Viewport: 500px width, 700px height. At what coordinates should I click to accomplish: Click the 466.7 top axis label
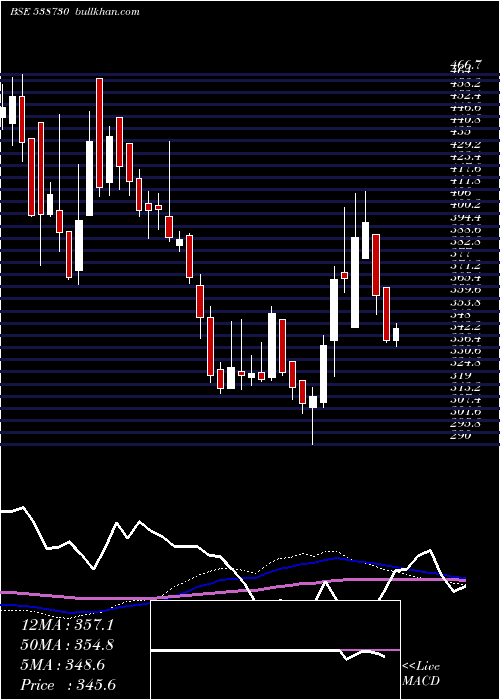466,64
